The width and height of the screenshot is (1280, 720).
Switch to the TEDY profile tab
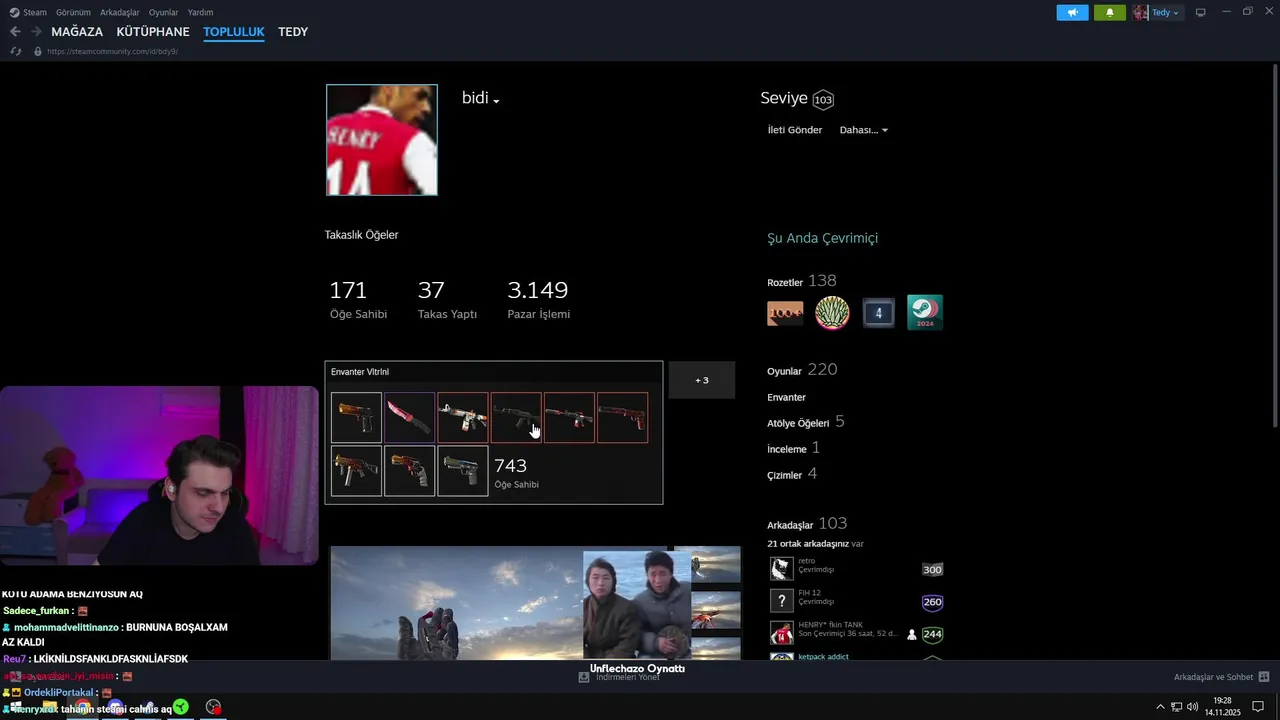tap(293, 32)
